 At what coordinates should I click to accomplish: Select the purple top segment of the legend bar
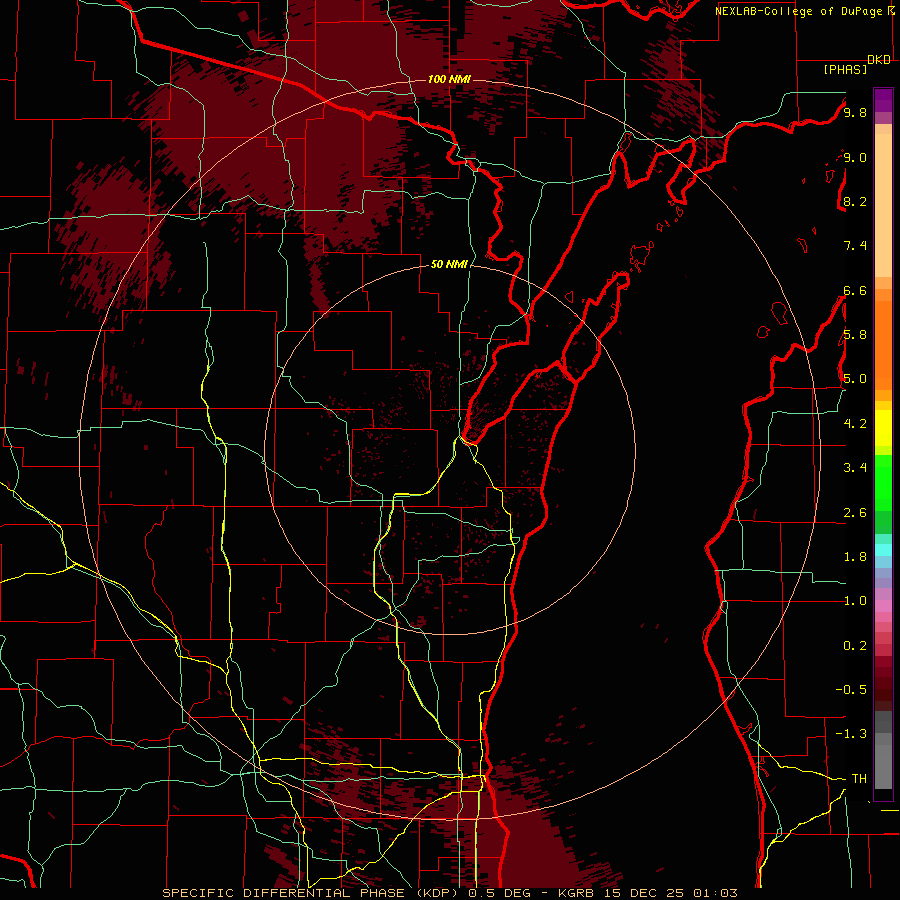click(883, 100)
